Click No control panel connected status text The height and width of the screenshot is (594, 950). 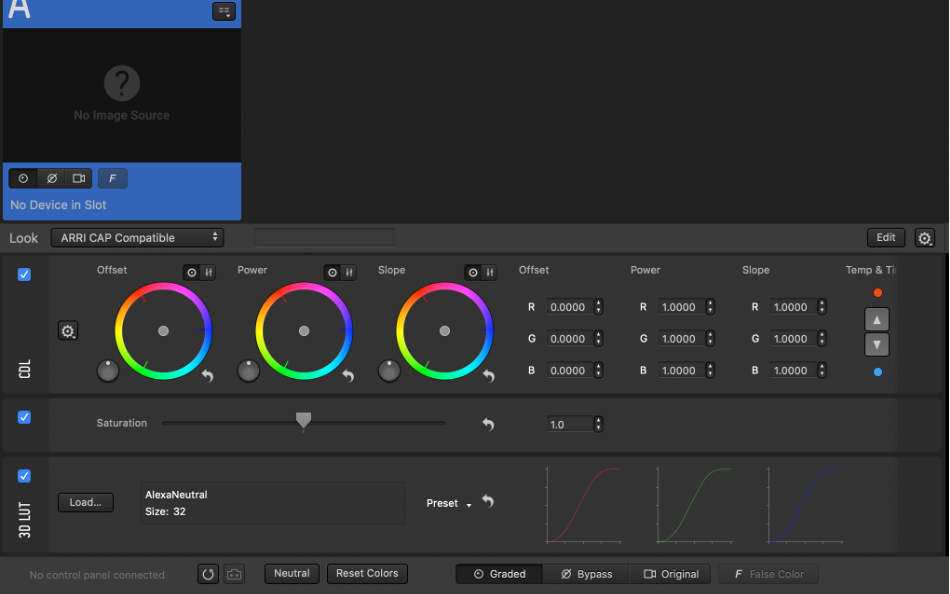[x=97, y=575]
